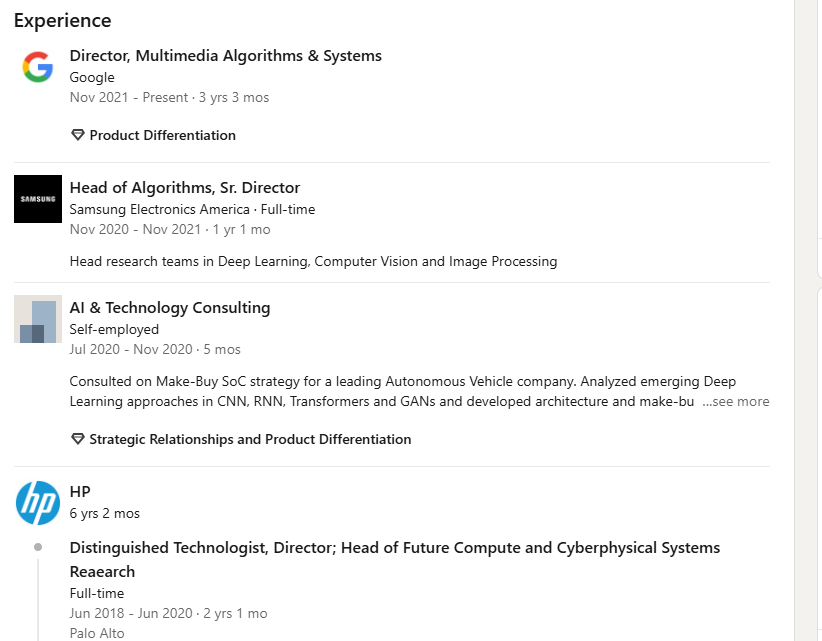822x641 pixels.
Task: Click the HP timeline bullet dot
Action: (38, 547)
